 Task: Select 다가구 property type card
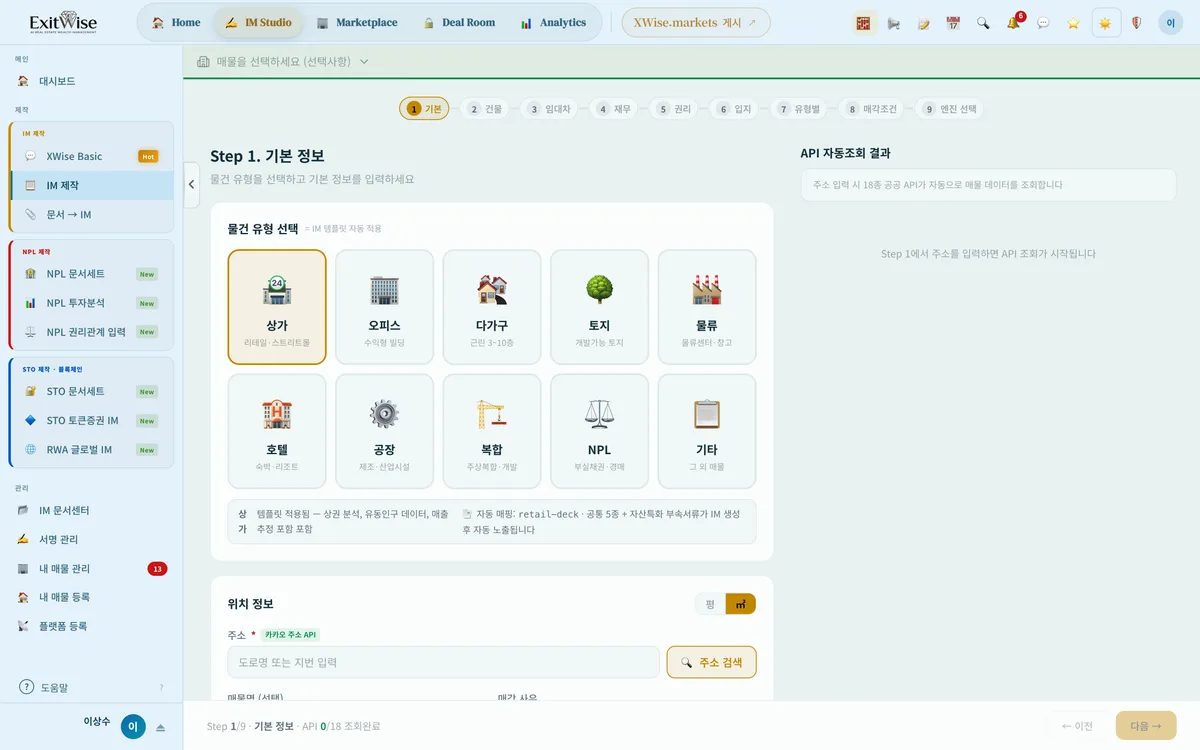[492, 307]
